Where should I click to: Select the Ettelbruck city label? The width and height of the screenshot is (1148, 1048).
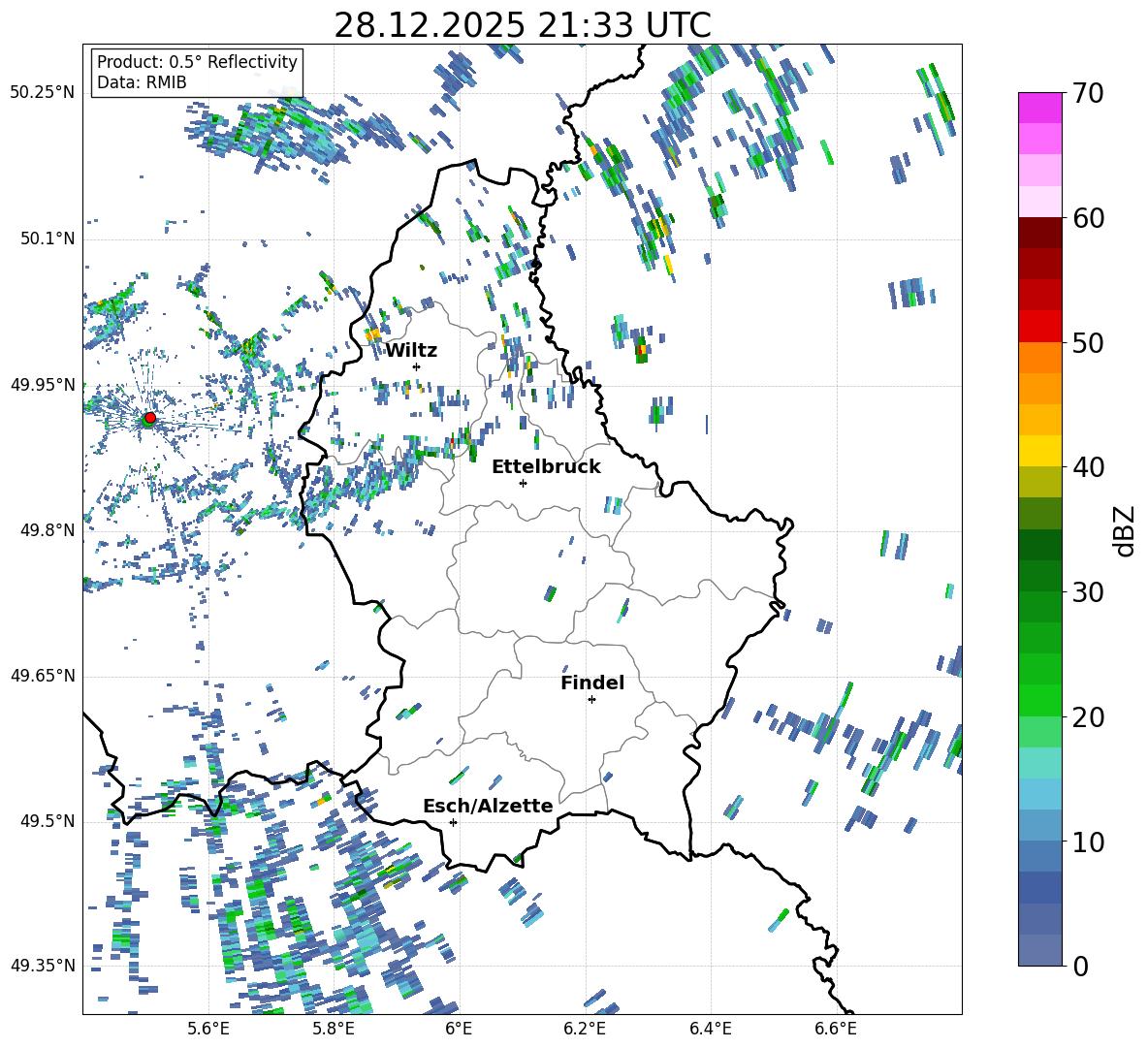coord(546,467)
